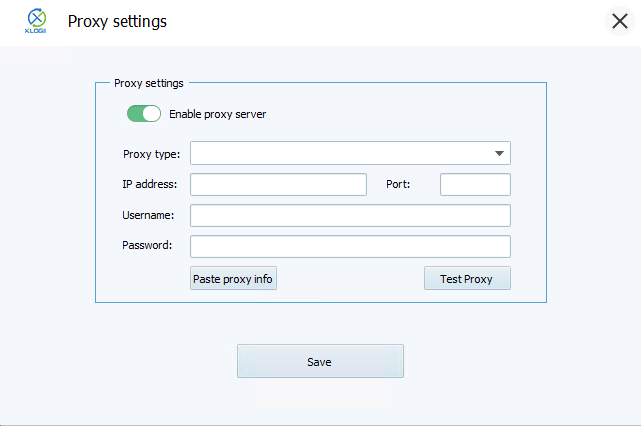Click the Password input box
The height and width of the screenshot is (426, 641).
click(x=350, y=246)
